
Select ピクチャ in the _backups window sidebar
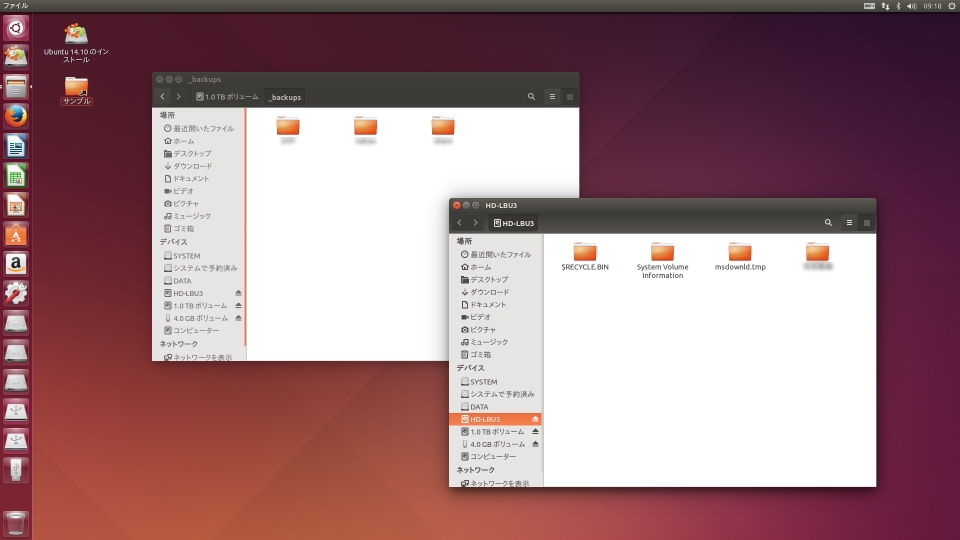199,203
